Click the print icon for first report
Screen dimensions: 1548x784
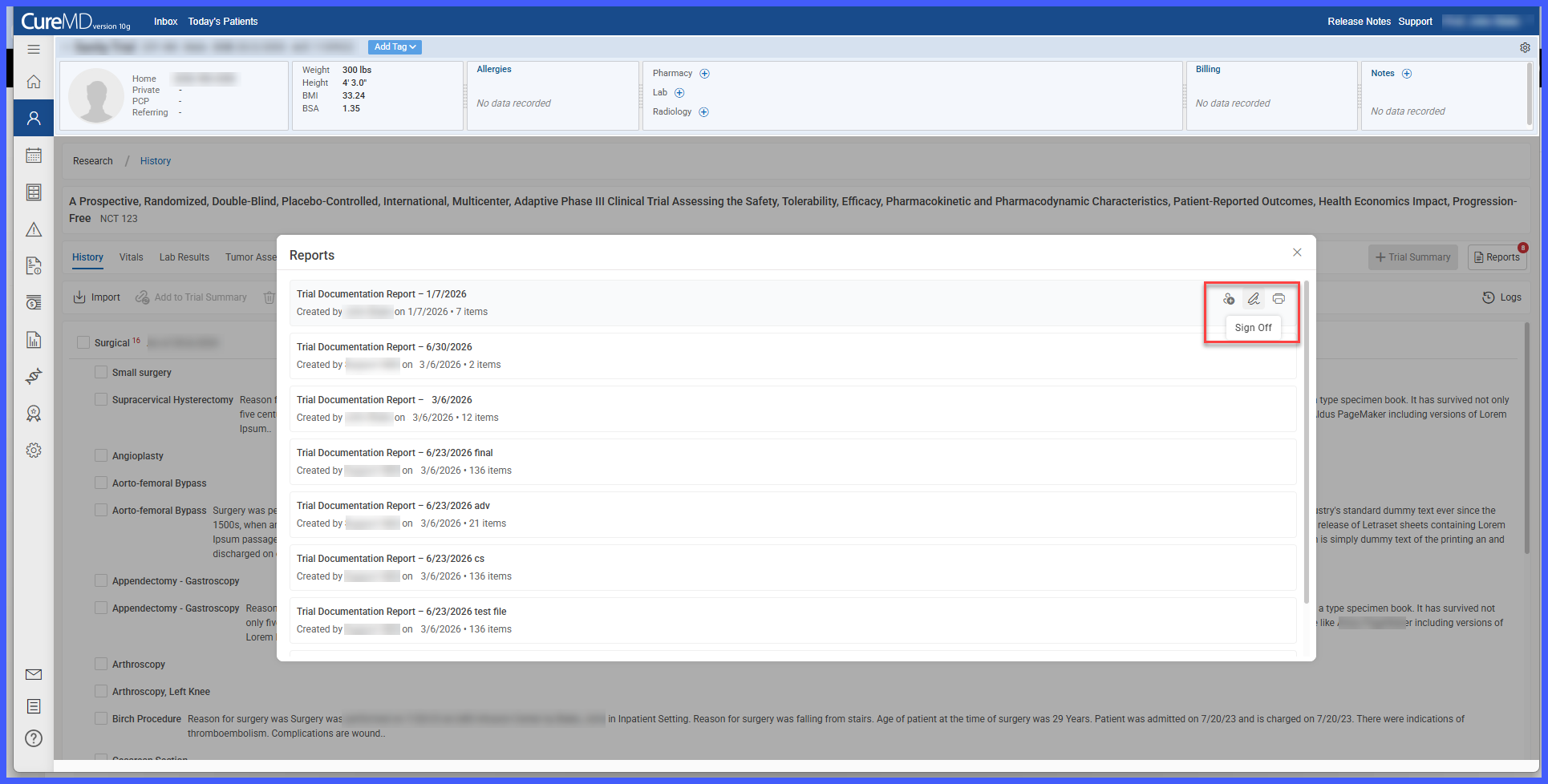pos(1279,299)
